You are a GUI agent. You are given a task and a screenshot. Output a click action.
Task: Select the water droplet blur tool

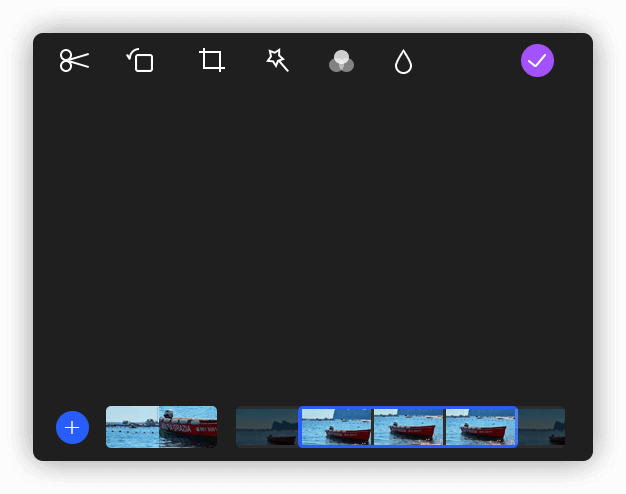403,62
